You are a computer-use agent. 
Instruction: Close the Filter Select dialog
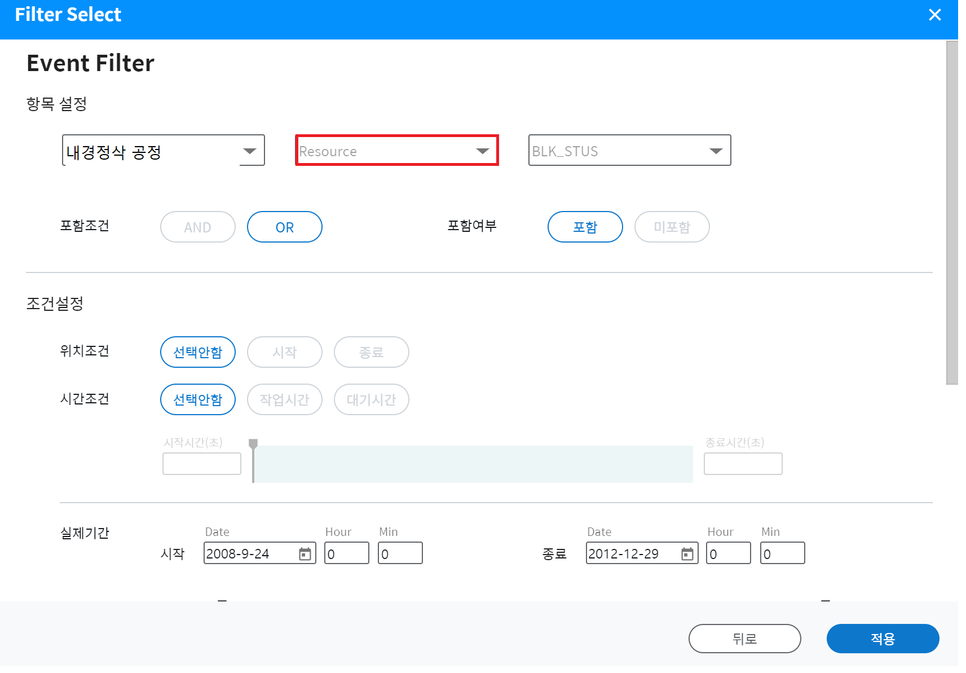(935, 15)
